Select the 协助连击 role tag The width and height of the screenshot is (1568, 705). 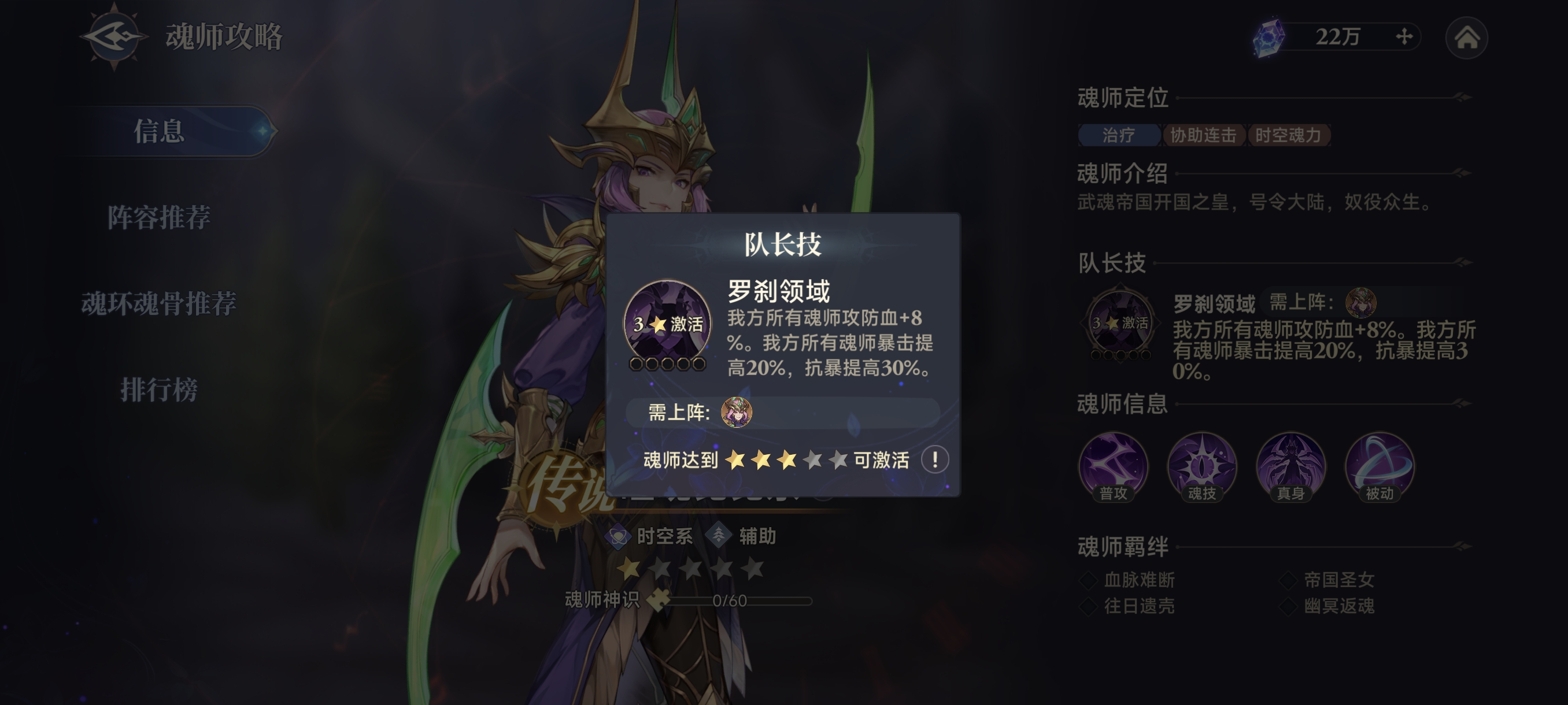(1203, 135)
